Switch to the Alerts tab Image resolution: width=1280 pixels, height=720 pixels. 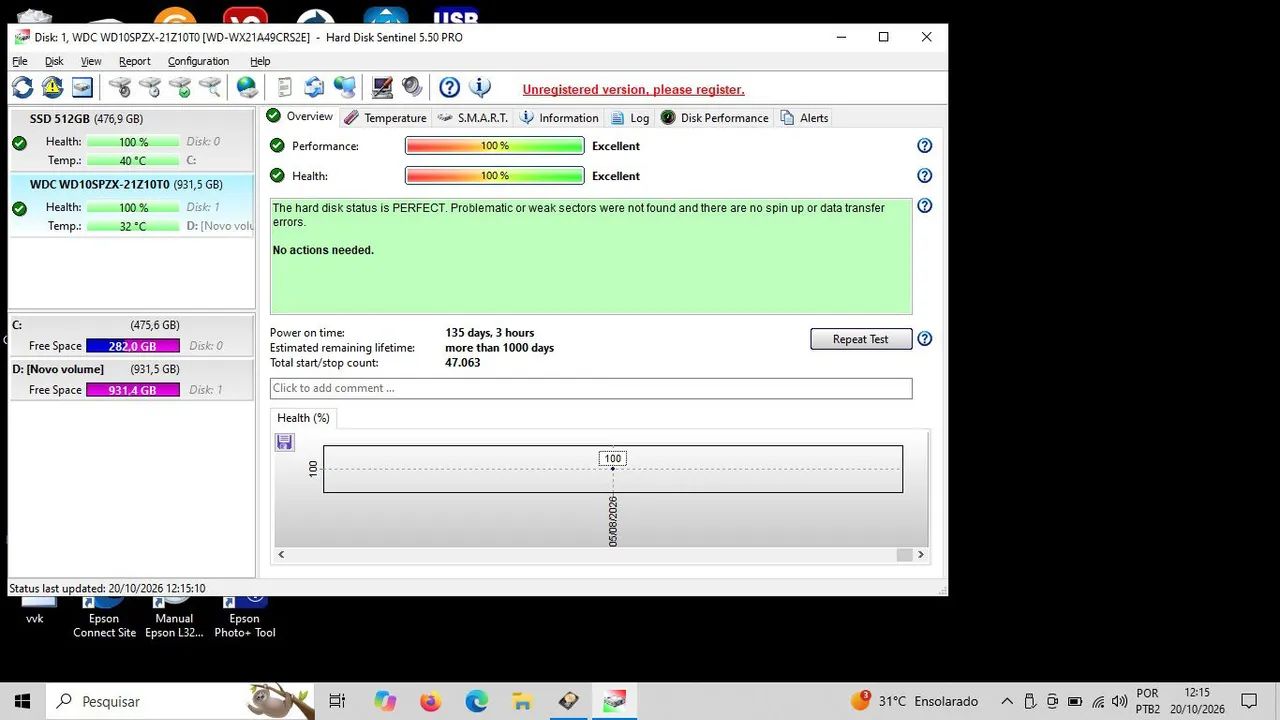pyautogui.click(x=805, y=118)
